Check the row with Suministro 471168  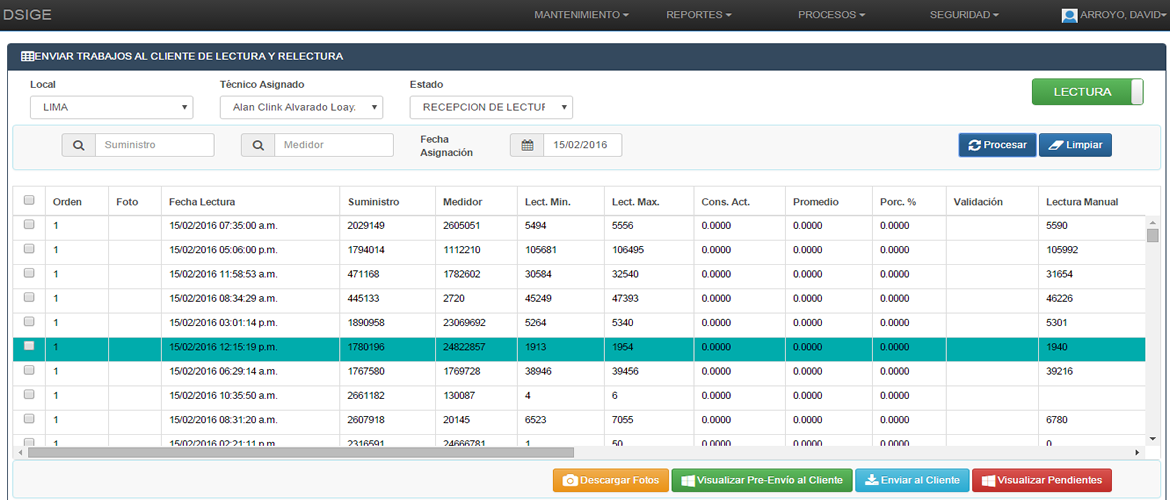click(29, 273)
